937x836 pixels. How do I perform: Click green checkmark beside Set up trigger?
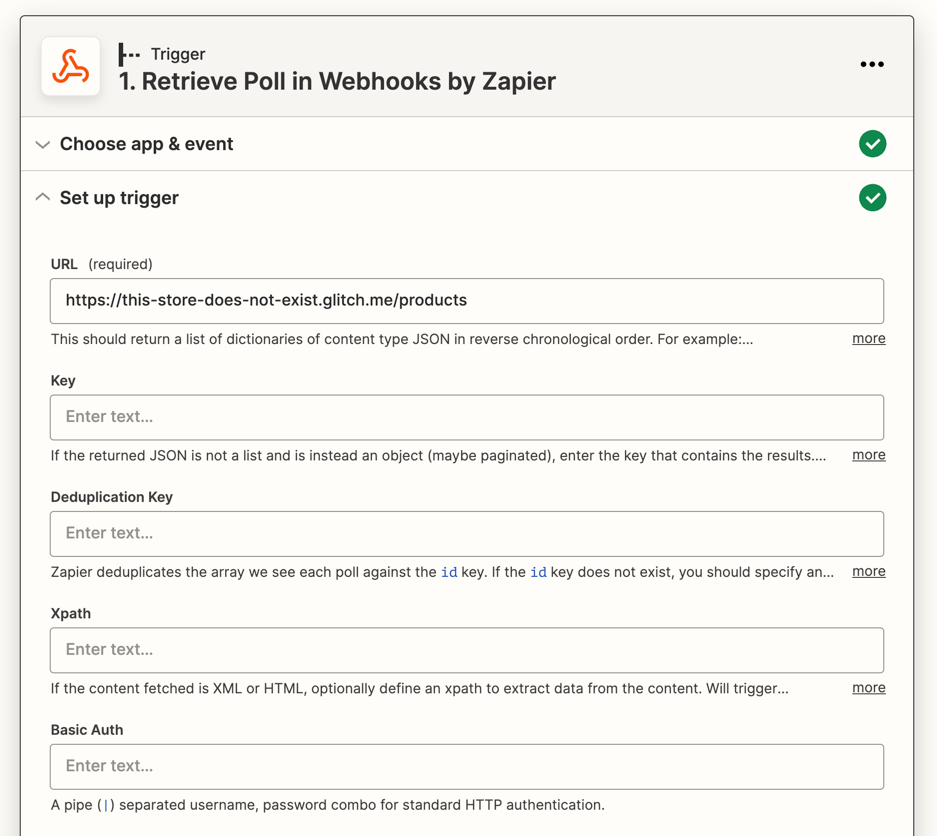872,198
